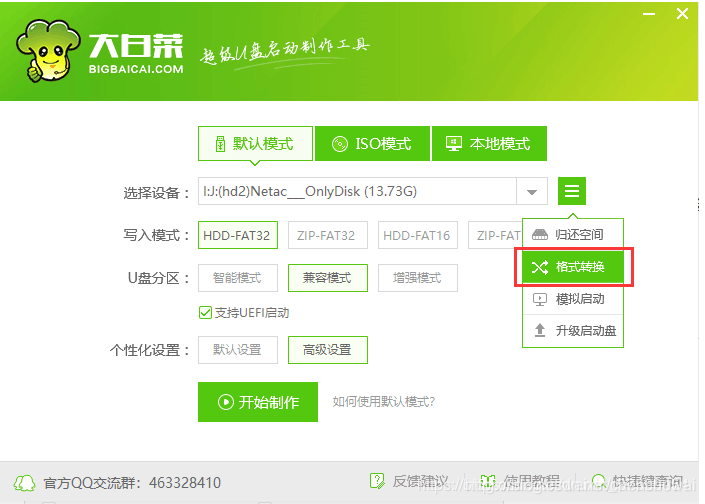705x504 pixels.
Task: Select HDD-FAT32 write mode
Action: coord(238,235)
